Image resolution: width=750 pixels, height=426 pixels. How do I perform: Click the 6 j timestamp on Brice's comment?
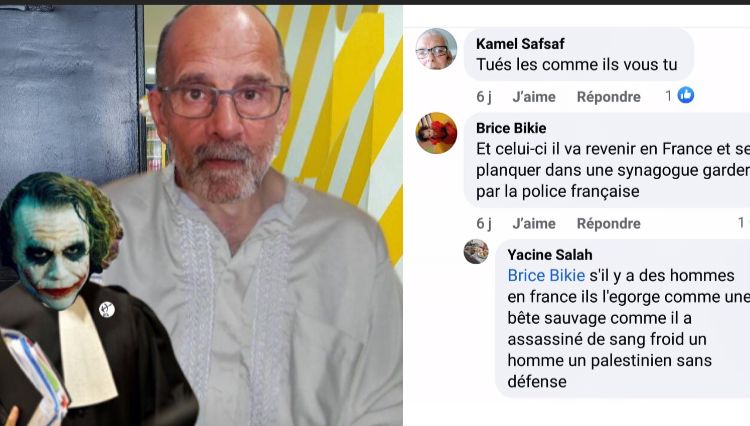[484, 223]
